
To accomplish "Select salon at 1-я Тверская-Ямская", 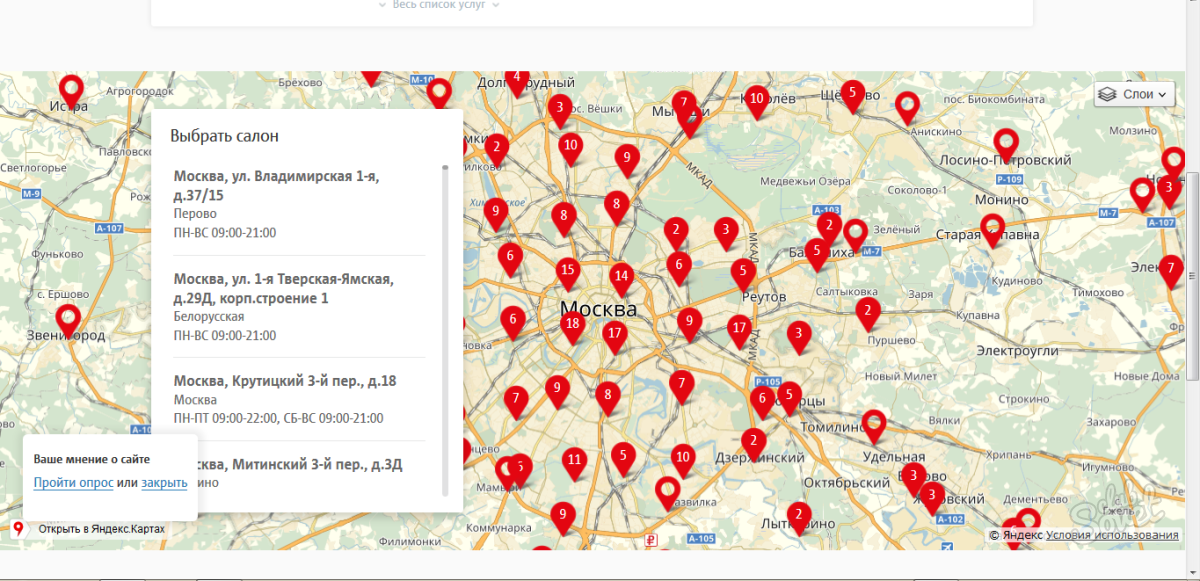I will pyautogui.click(x=284, y=288).
